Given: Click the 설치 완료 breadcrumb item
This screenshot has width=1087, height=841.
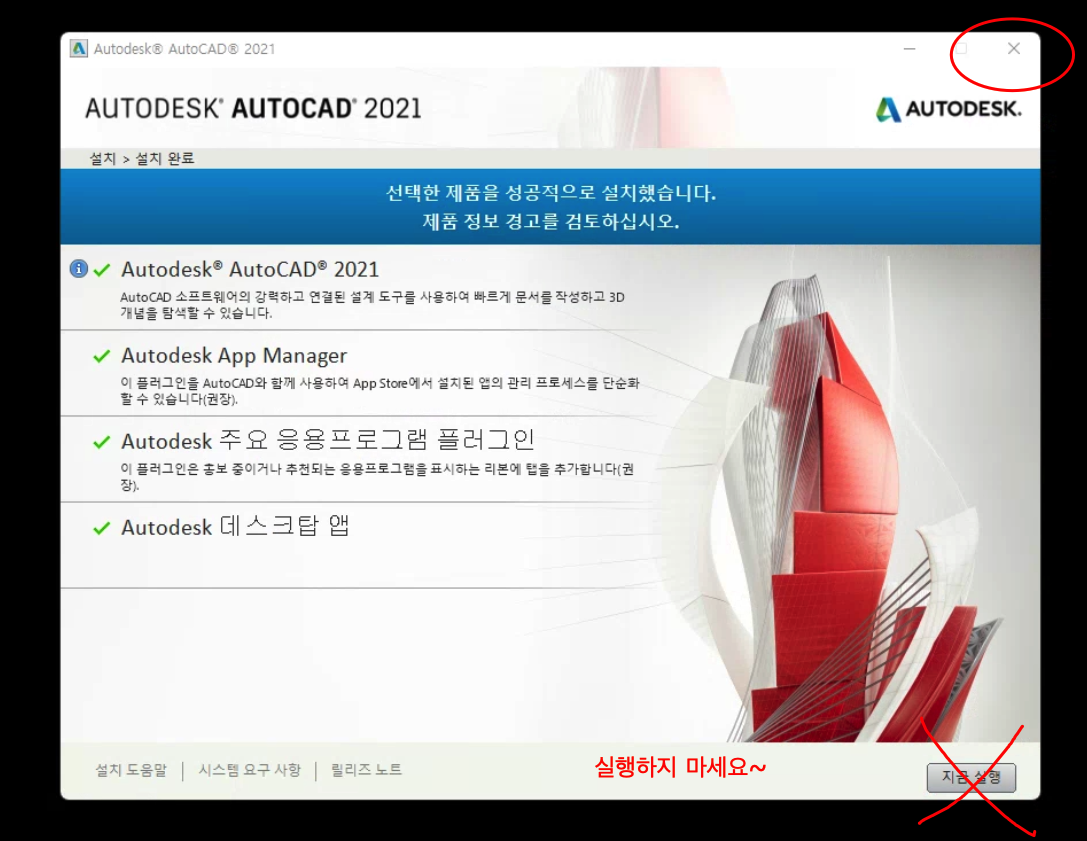Looking at the screenshot, I should click(x=165, y=158).
